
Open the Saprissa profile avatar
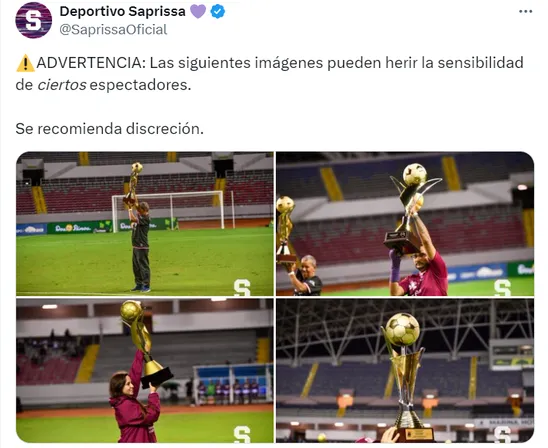click(34, 20)
